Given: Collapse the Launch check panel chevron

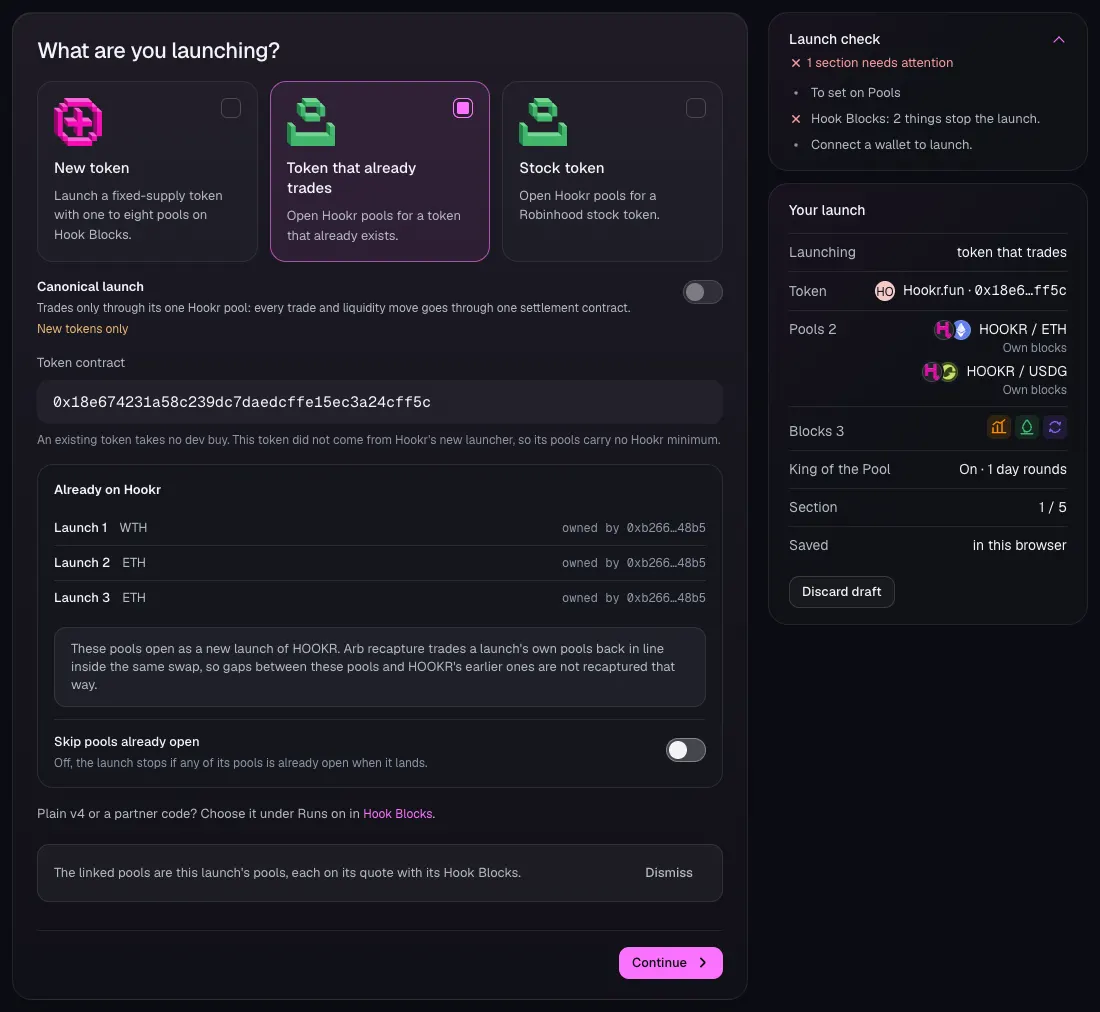Looking at the screenshot, I should (1059, 40).
